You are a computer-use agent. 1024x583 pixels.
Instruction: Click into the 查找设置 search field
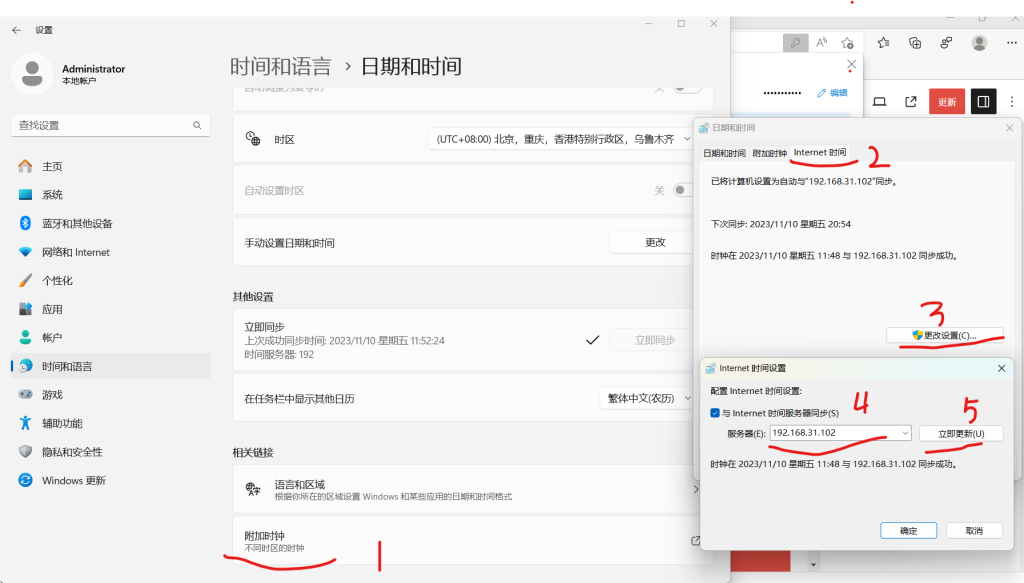100,125
